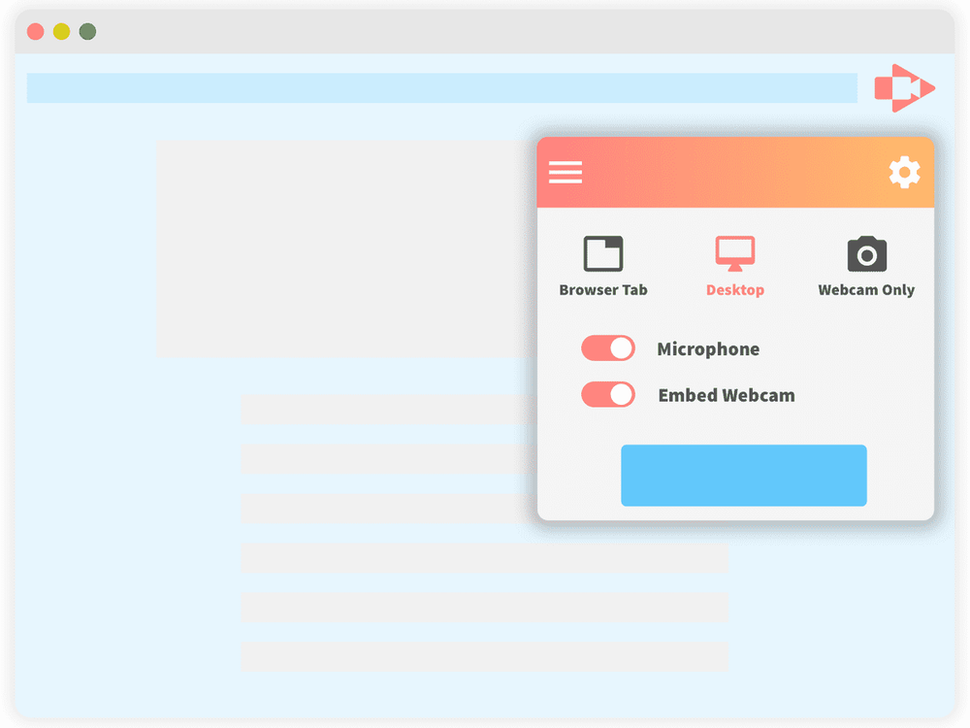Click inside the browser address bar
Viewport: 970px width, 728px height.
pyautogui.click(x=440, y=88)
